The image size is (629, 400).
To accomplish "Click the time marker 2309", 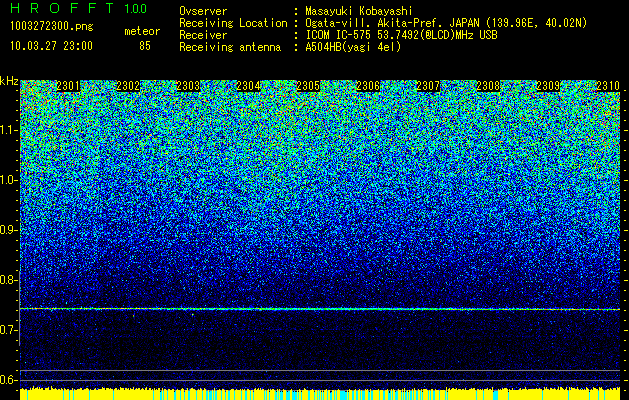I will click(x=548, y=86).
